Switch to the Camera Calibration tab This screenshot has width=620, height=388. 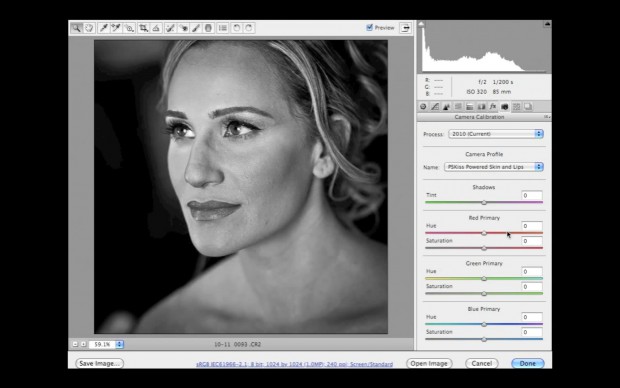[505, 106]
